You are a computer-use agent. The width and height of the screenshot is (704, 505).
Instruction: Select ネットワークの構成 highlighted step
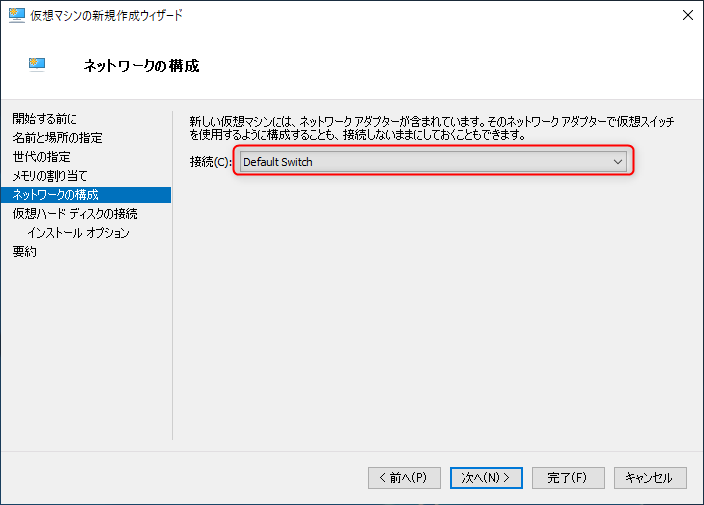[x=86, y=195]
